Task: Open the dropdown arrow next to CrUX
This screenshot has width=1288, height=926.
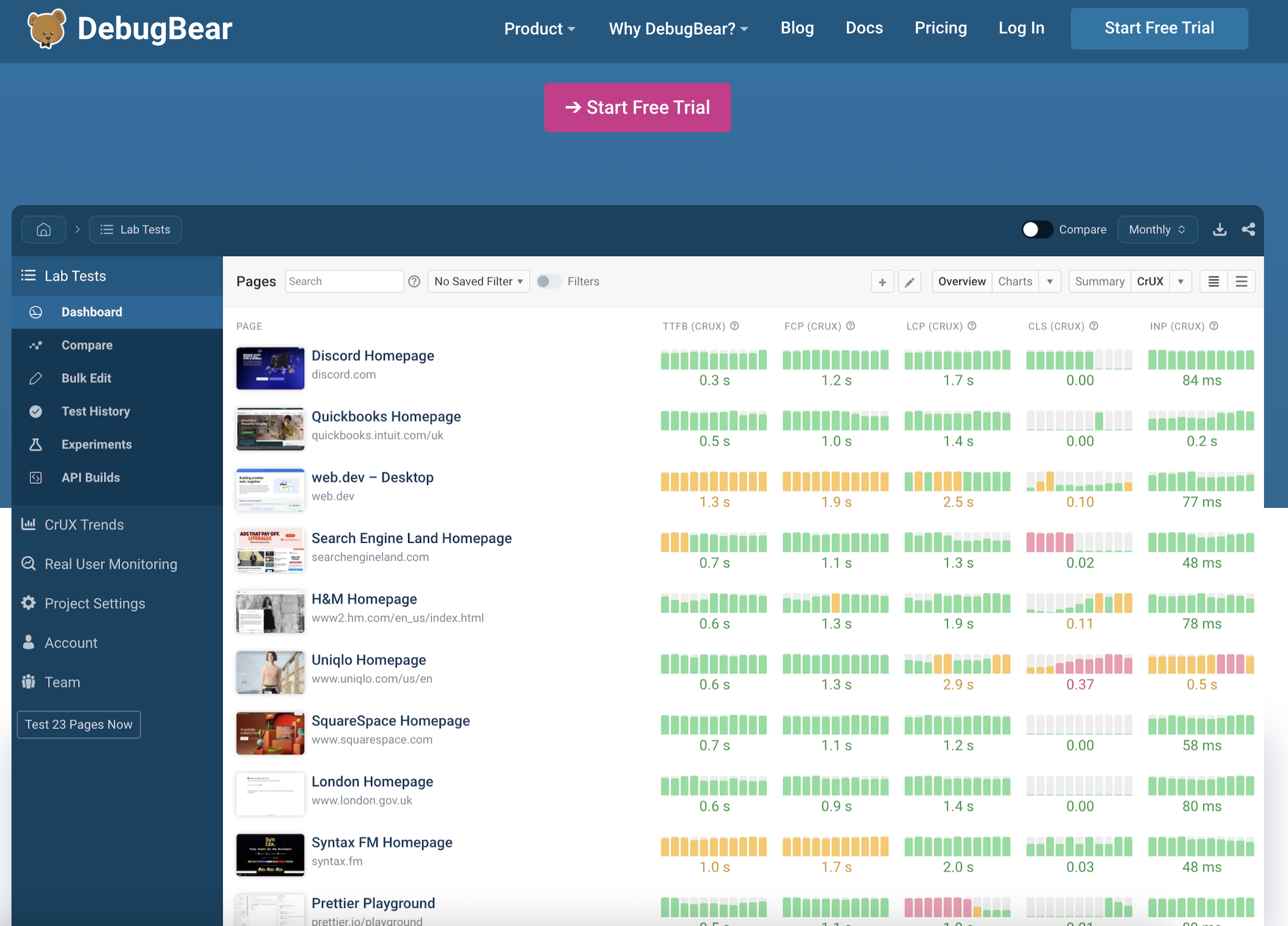Action: 1181,281
